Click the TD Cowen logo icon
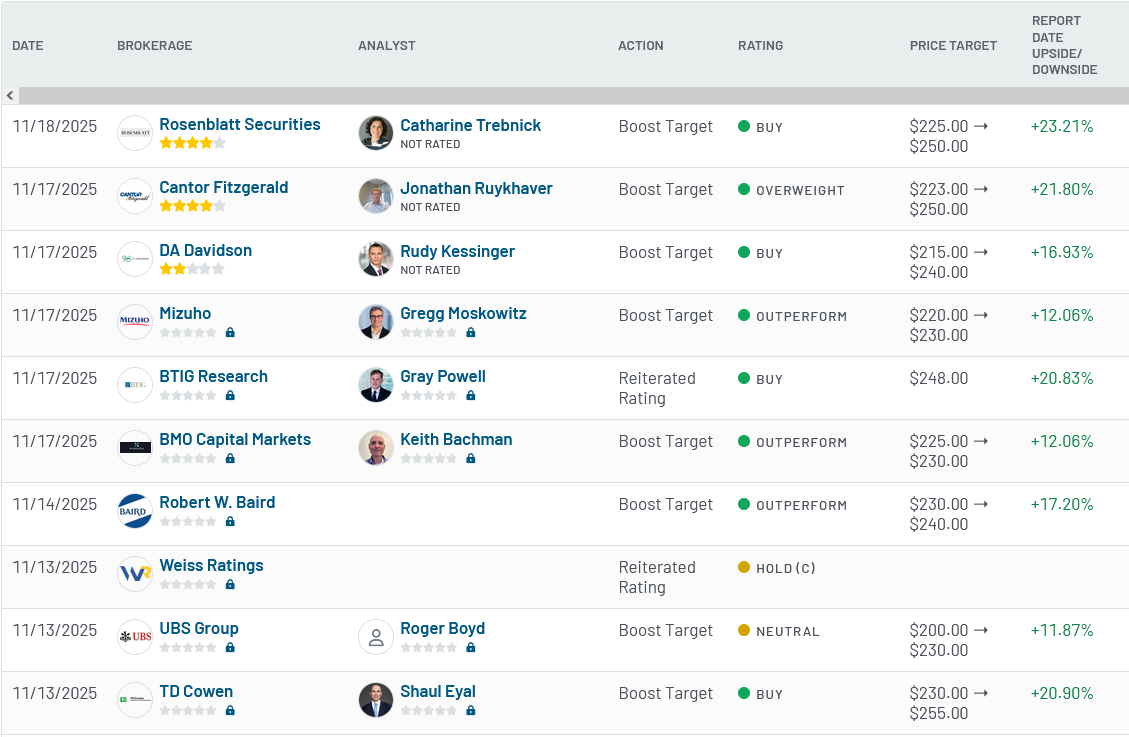 point(135,700)
